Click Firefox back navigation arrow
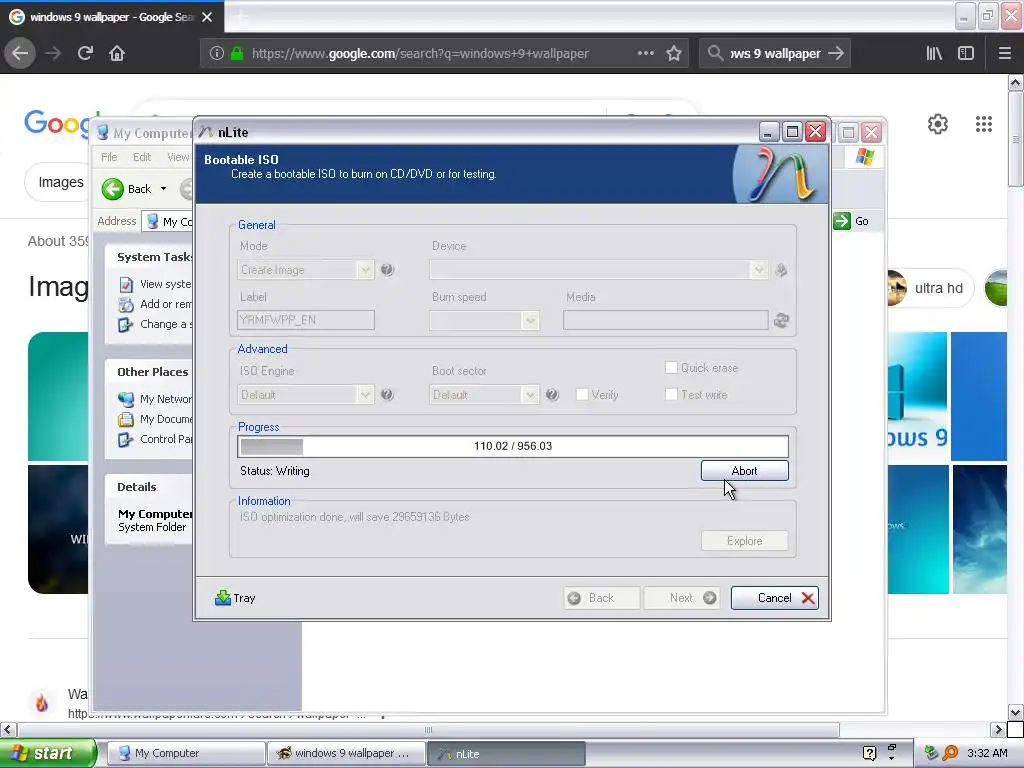This screenshot has height=768, width=1024. pos(20,53)
